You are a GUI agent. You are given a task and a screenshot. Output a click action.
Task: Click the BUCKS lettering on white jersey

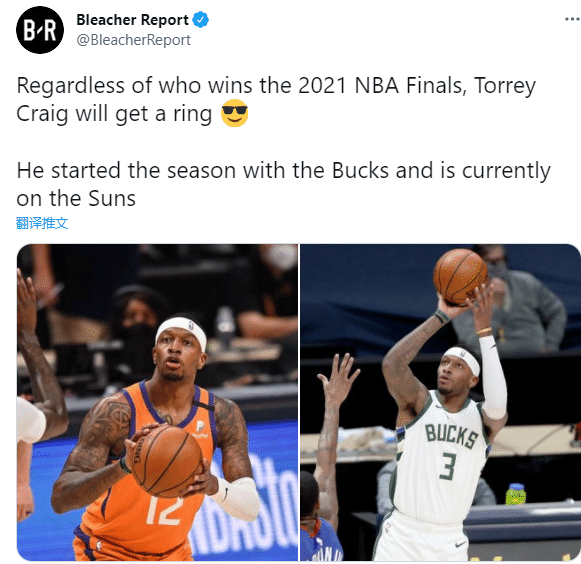(451, 436)
